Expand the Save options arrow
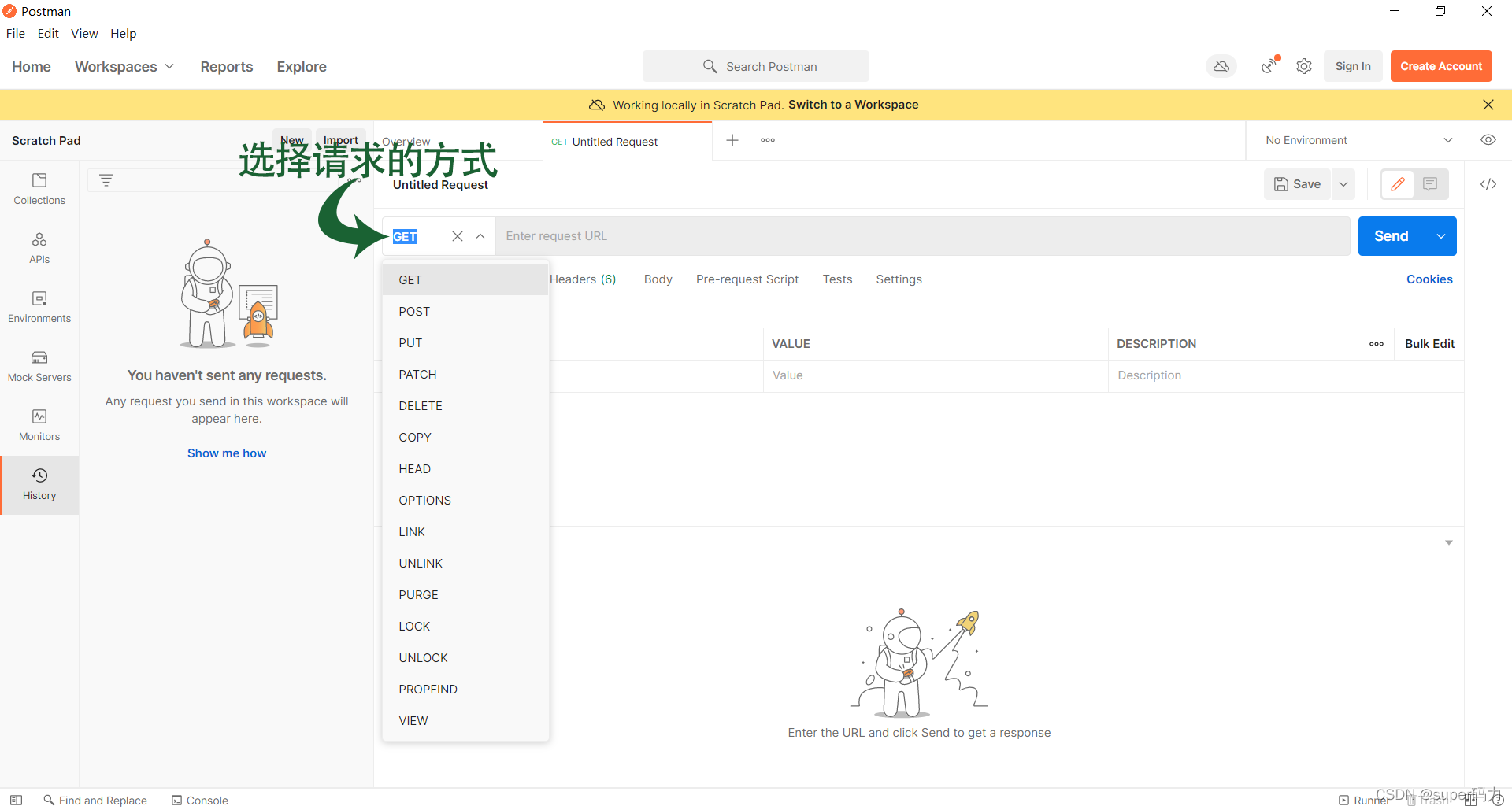The height and width of the screenshot is (810, 1512). pos(1343,184)
